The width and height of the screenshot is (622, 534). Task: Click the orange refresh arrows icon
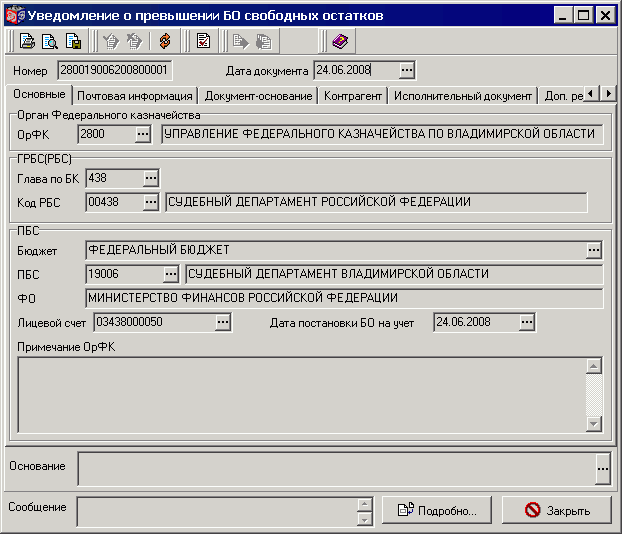tap(165, 41)
